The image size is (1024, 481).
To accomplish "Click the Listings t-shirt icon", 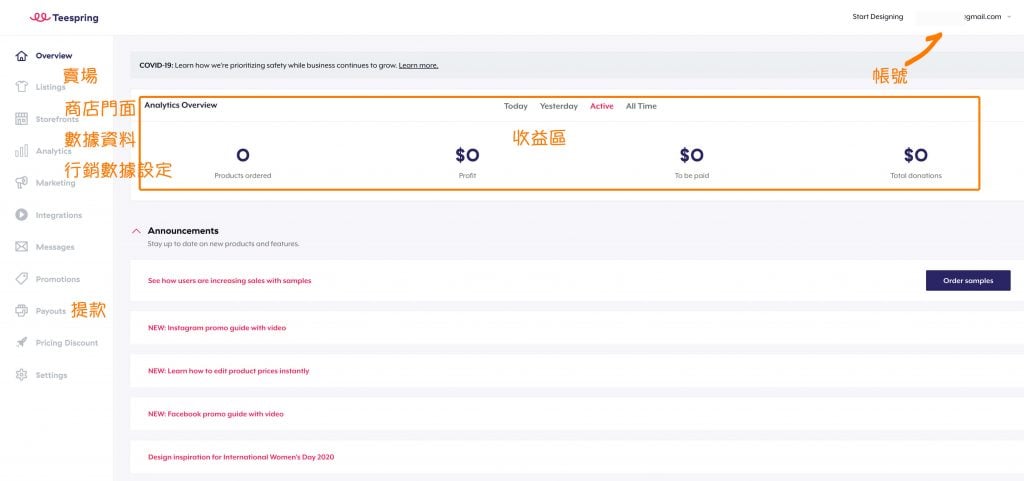I will click(x=22, y=87).
